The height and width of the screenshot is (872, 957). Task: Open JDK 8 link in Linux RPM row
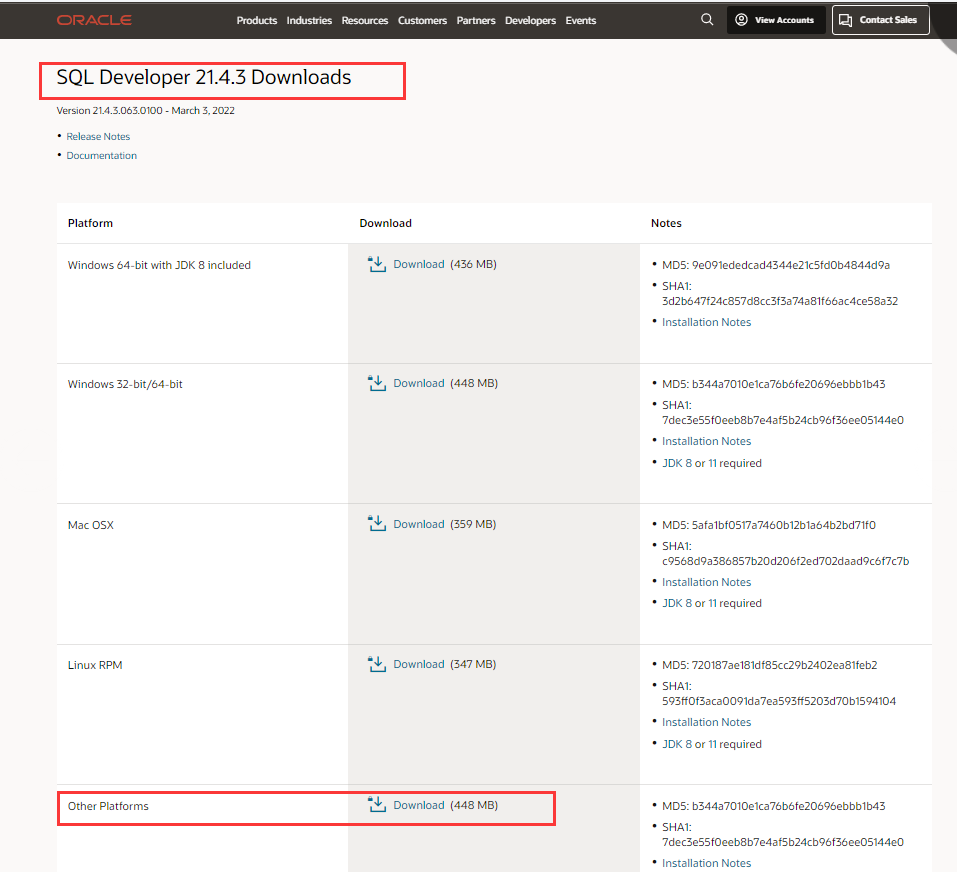[x=677, y=744]
